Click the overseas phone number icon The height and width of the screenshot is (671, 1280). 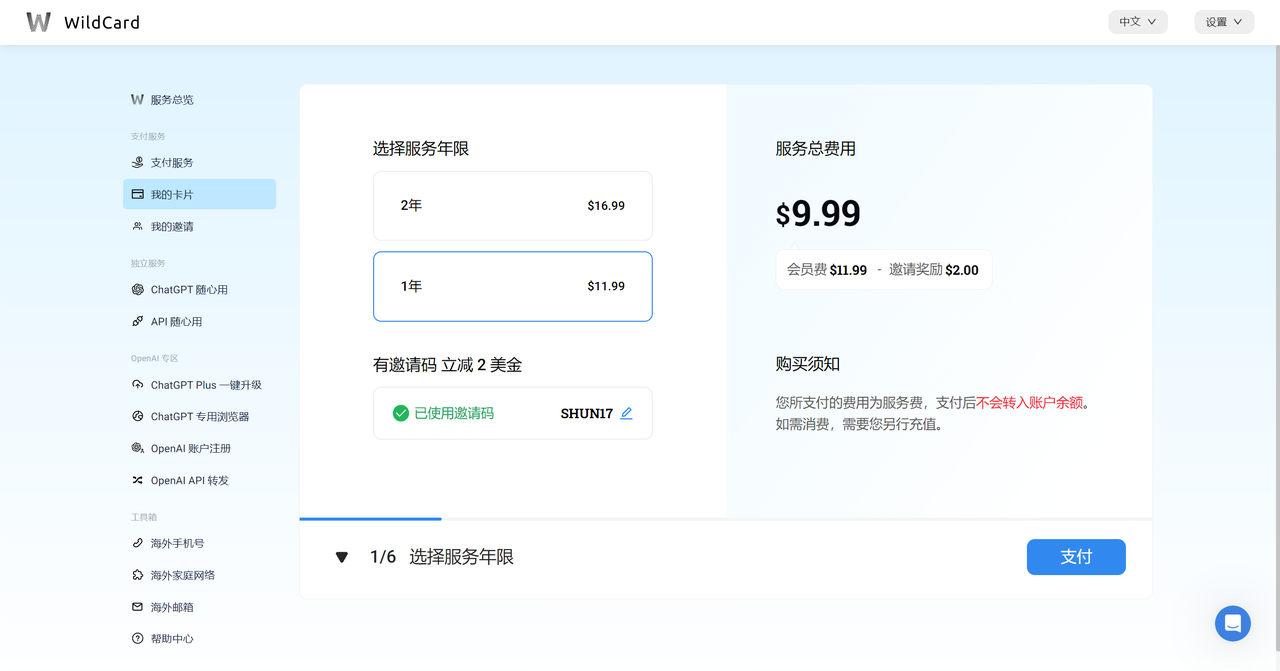[x=138, y=543]
